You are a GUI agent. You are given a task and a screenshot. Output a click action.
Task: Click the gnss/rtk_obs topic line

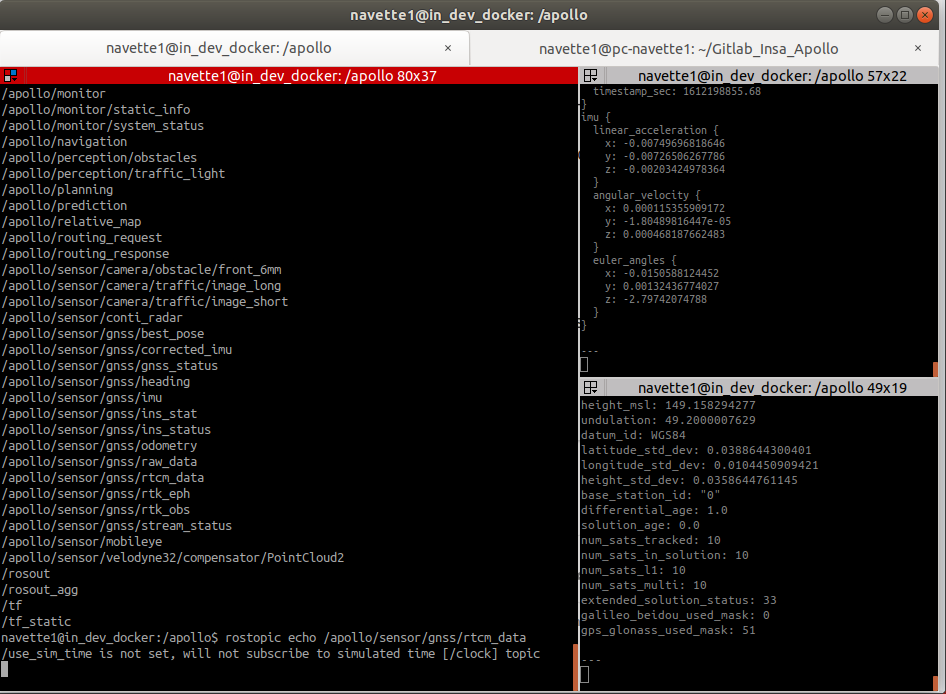click(96, 509)
